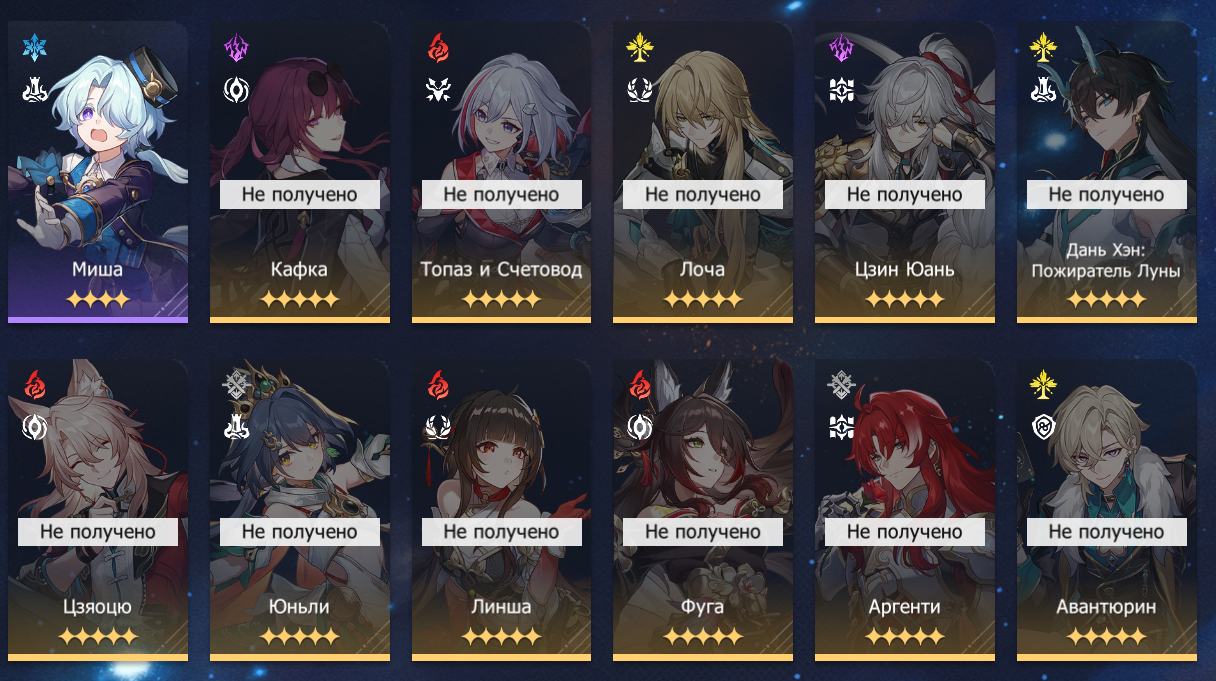
Task: Click 'Не получено' label on Лоча card
Action: click(703, 194)
